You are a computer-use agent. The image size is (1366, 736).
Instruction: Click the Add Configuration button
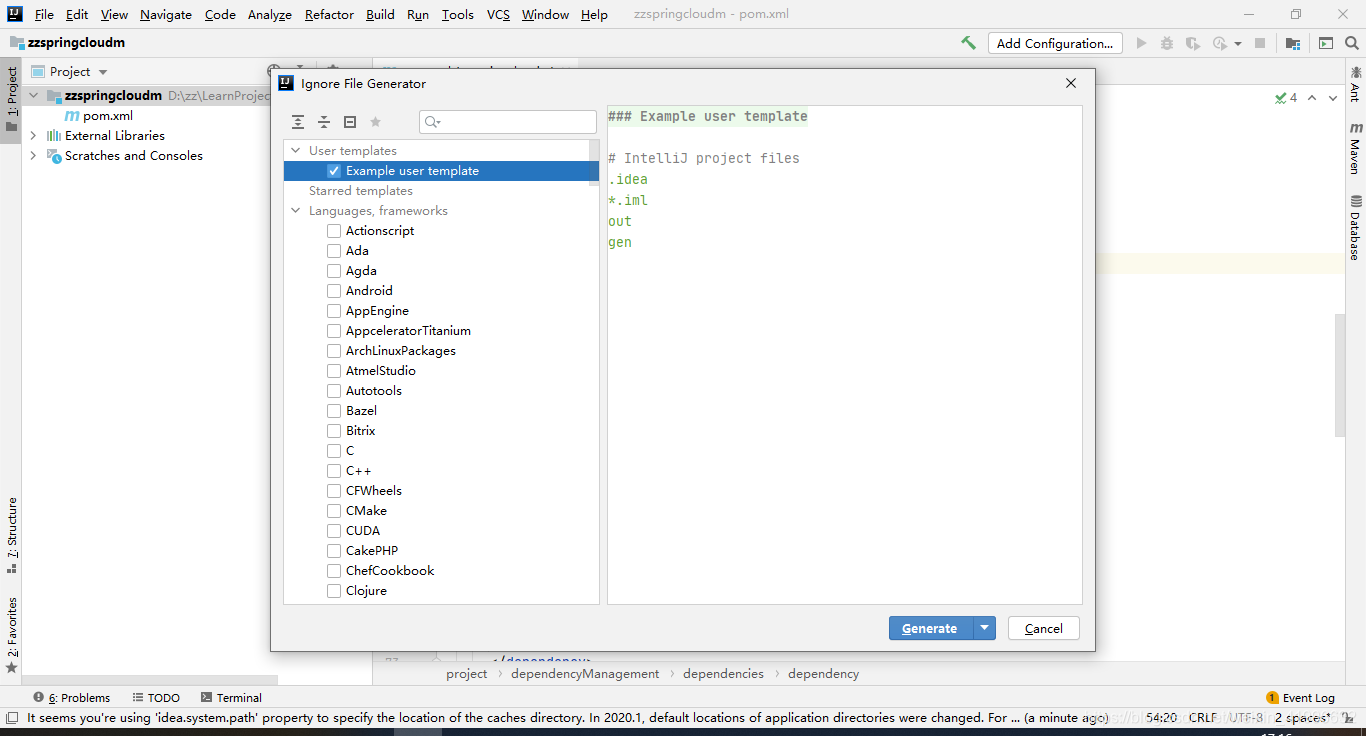point(1055,43)
